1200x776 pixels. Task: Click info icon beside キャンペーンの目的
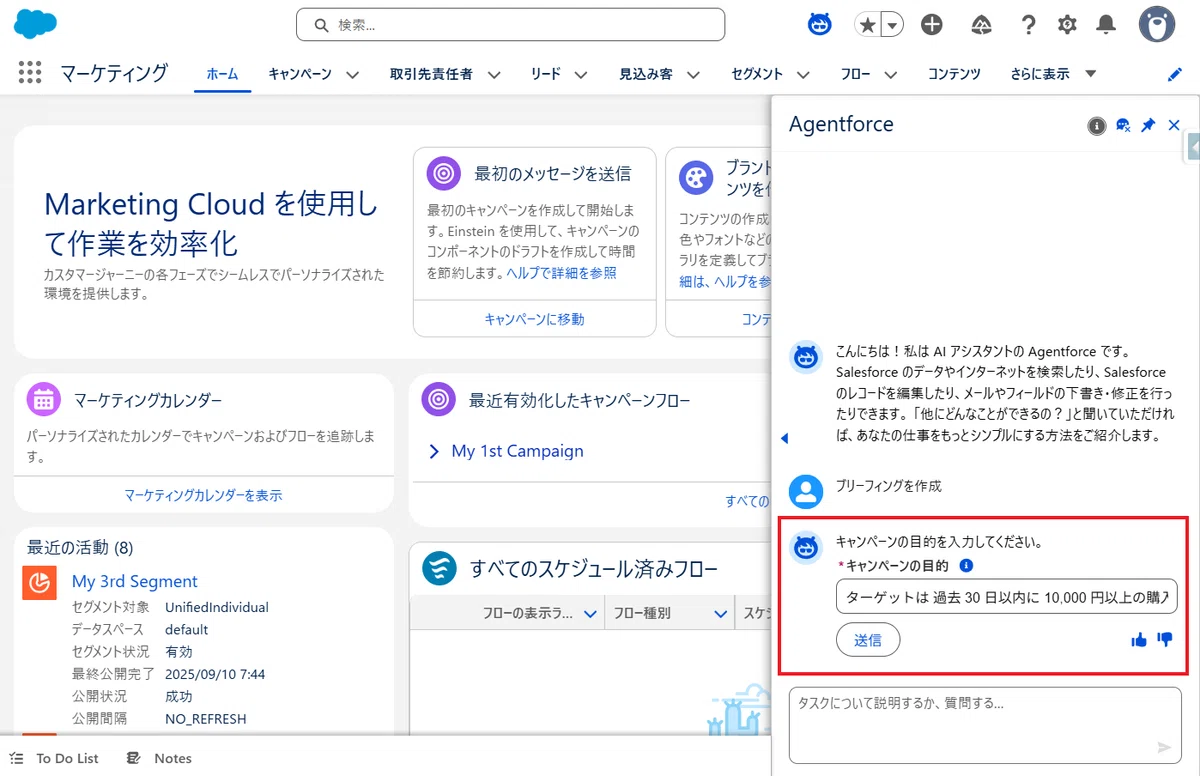point(966,566)
